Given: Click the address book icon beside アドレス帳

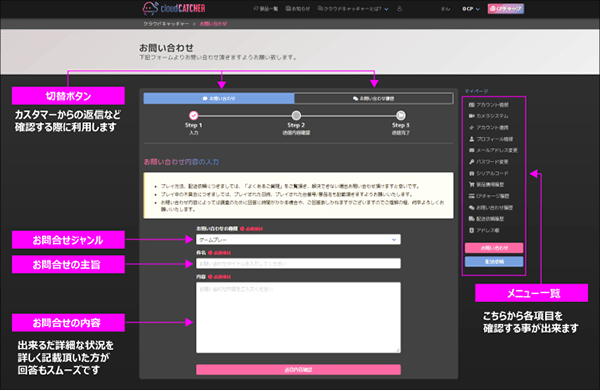Looking at the screenshot, I should pyautogui.click(x=471, y=230).
